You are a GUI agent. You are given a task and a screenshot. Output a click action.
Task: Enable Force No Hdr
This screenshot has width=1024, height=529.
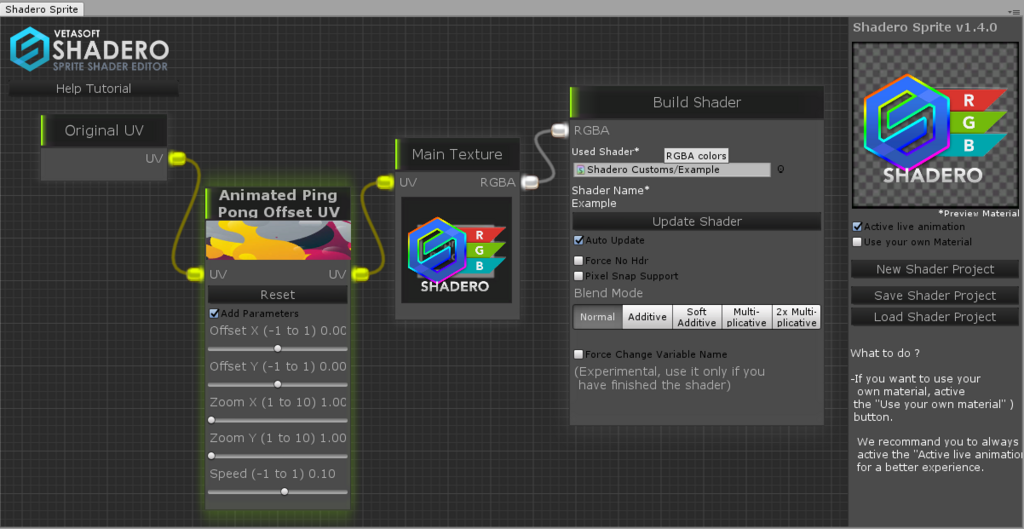(x=578, y=261)
